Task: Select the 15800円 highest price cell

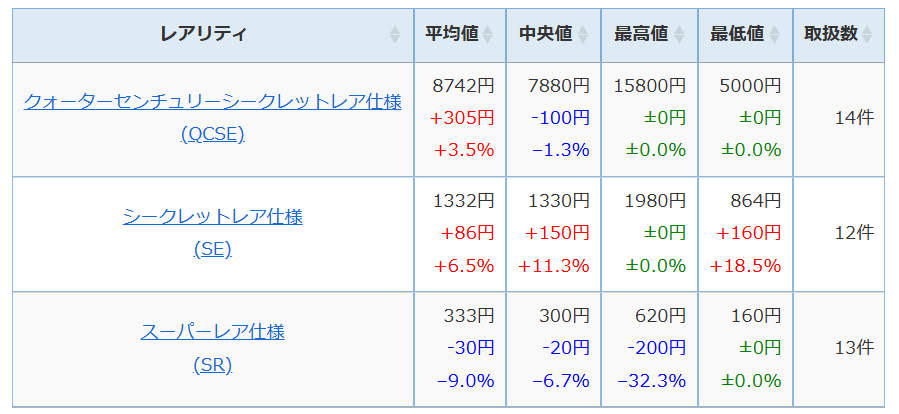Action: [652, 86]
